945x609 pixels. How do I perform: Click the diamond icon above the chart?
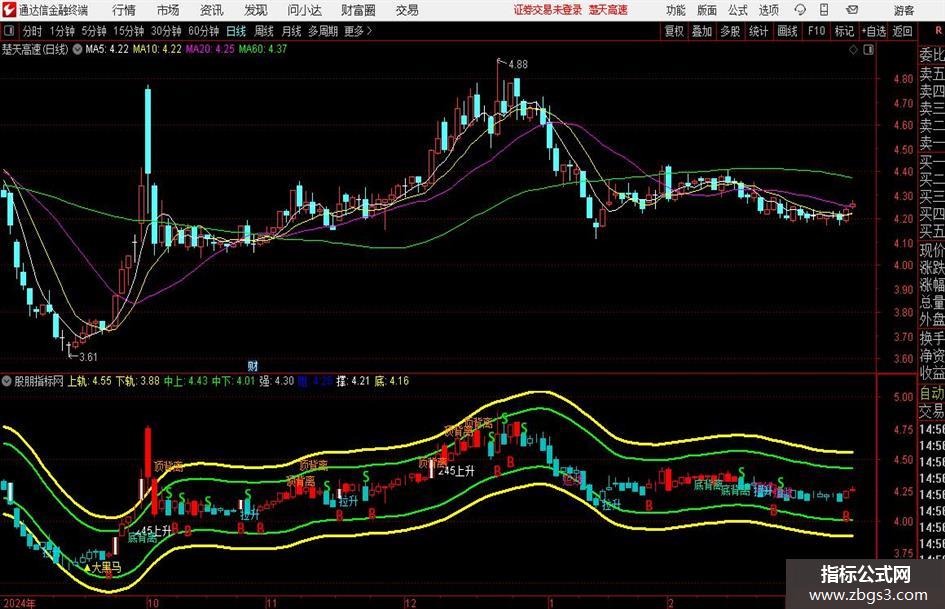point(853,49)
